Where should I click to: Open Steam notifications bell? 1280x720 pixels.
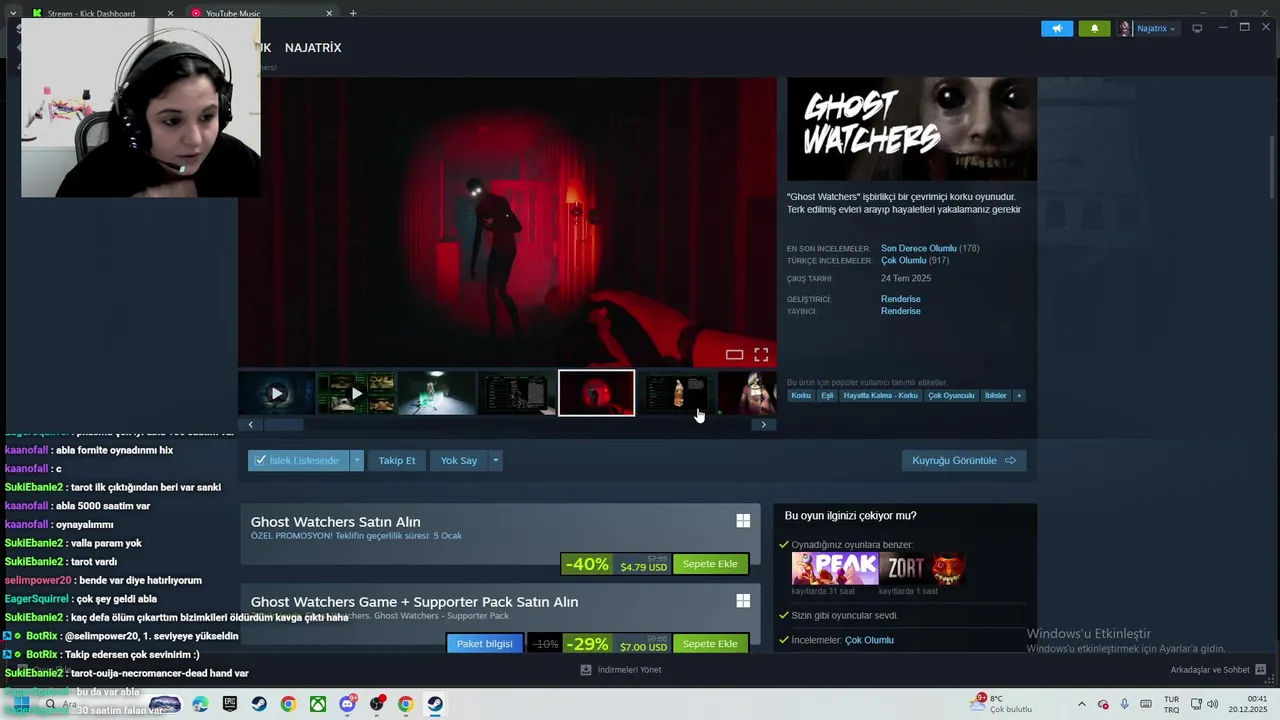1094,28
